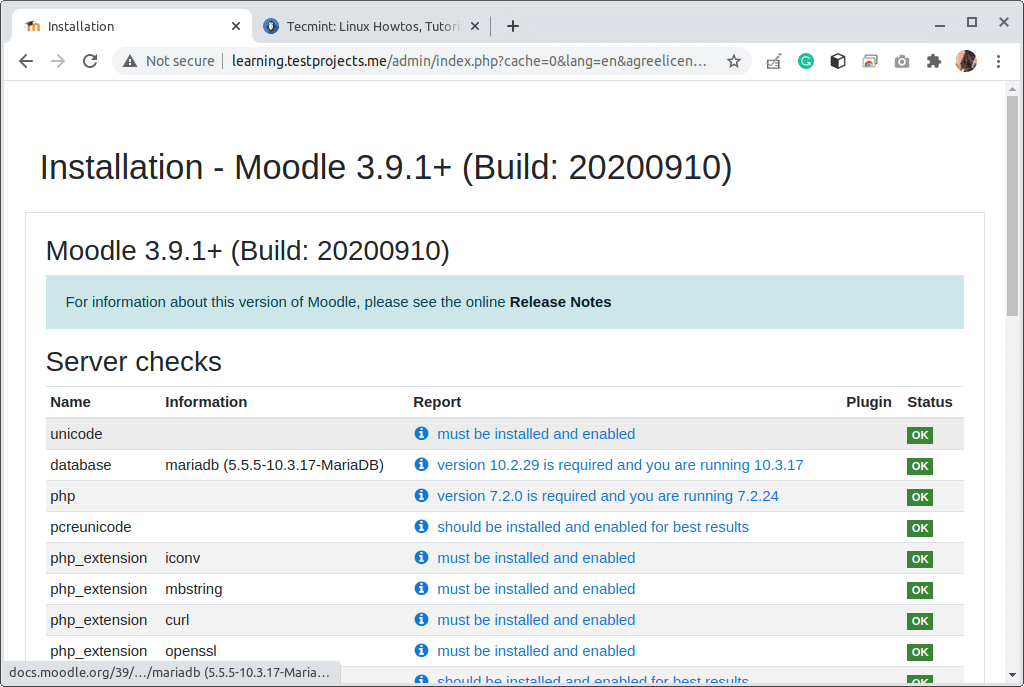The height and width of the screenshot is (687, 1024).
Task: Click OK status for php row
Action: point(920,497)
